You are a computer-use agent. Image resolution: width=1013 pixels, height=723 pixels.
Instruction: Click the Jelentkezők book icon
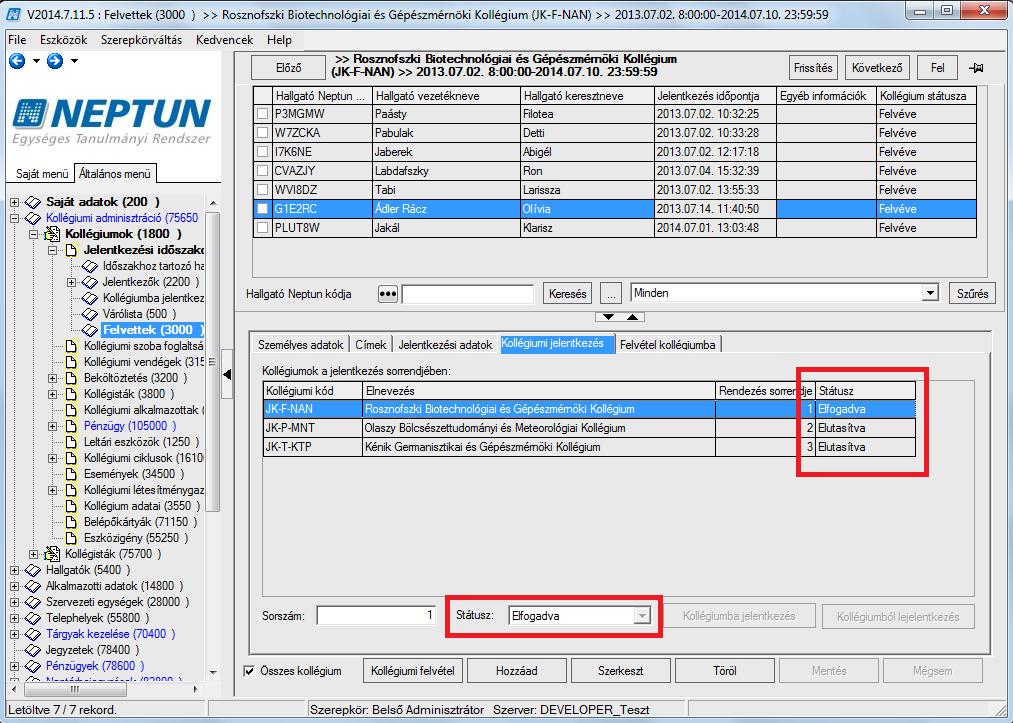pyautogui.click(x=90, y=282)
